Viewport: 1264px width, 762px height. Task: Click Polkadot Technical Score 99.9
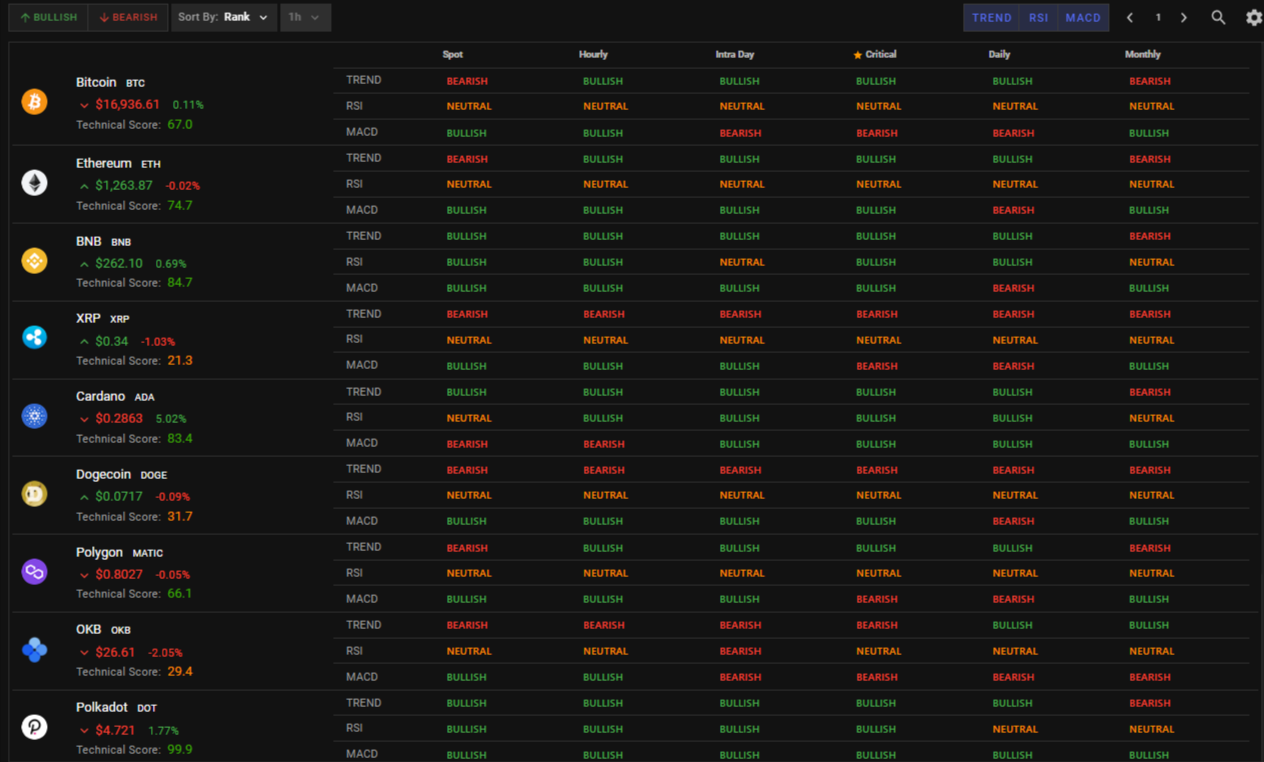(x=180, y=749)
